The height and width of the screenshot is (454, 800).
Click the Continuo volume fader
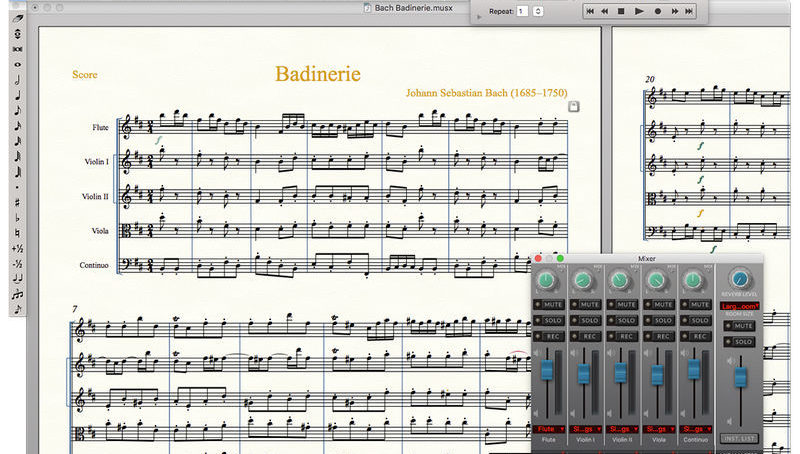(x=694, y=369)
